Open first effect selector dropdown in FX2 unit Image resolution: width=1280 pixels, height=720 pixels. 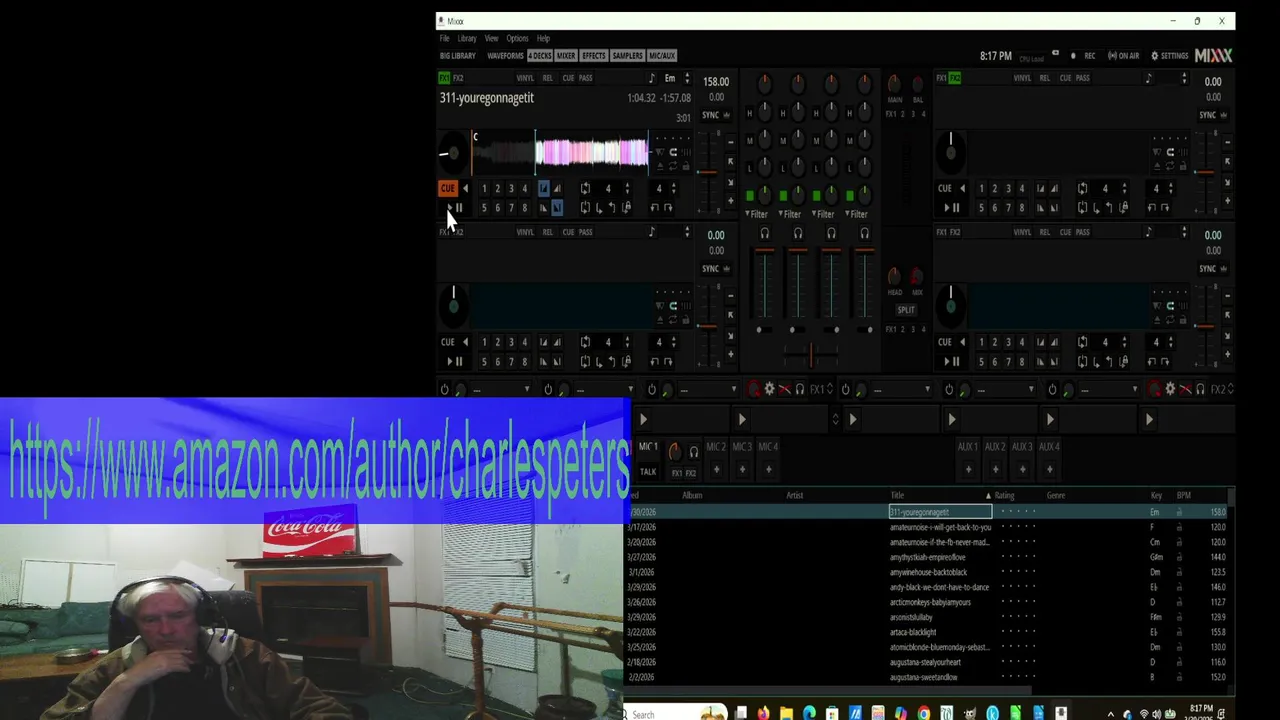[902, 389]
